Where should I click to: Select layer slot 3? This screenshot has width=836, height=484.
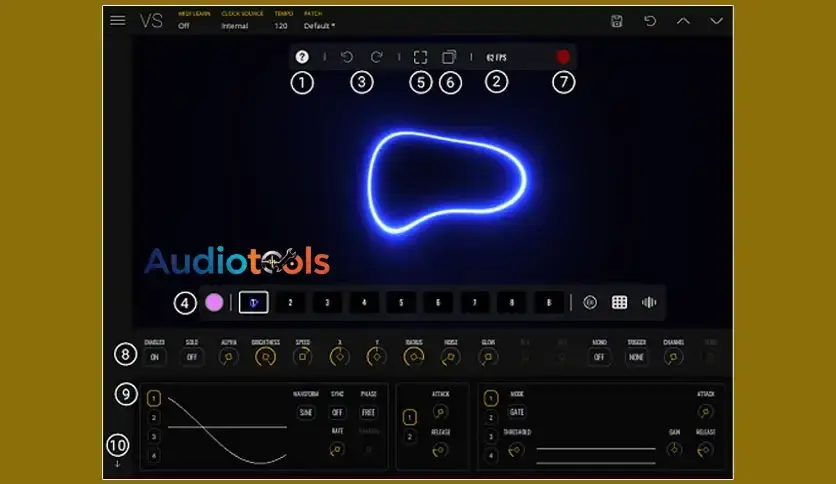point(326,302)
